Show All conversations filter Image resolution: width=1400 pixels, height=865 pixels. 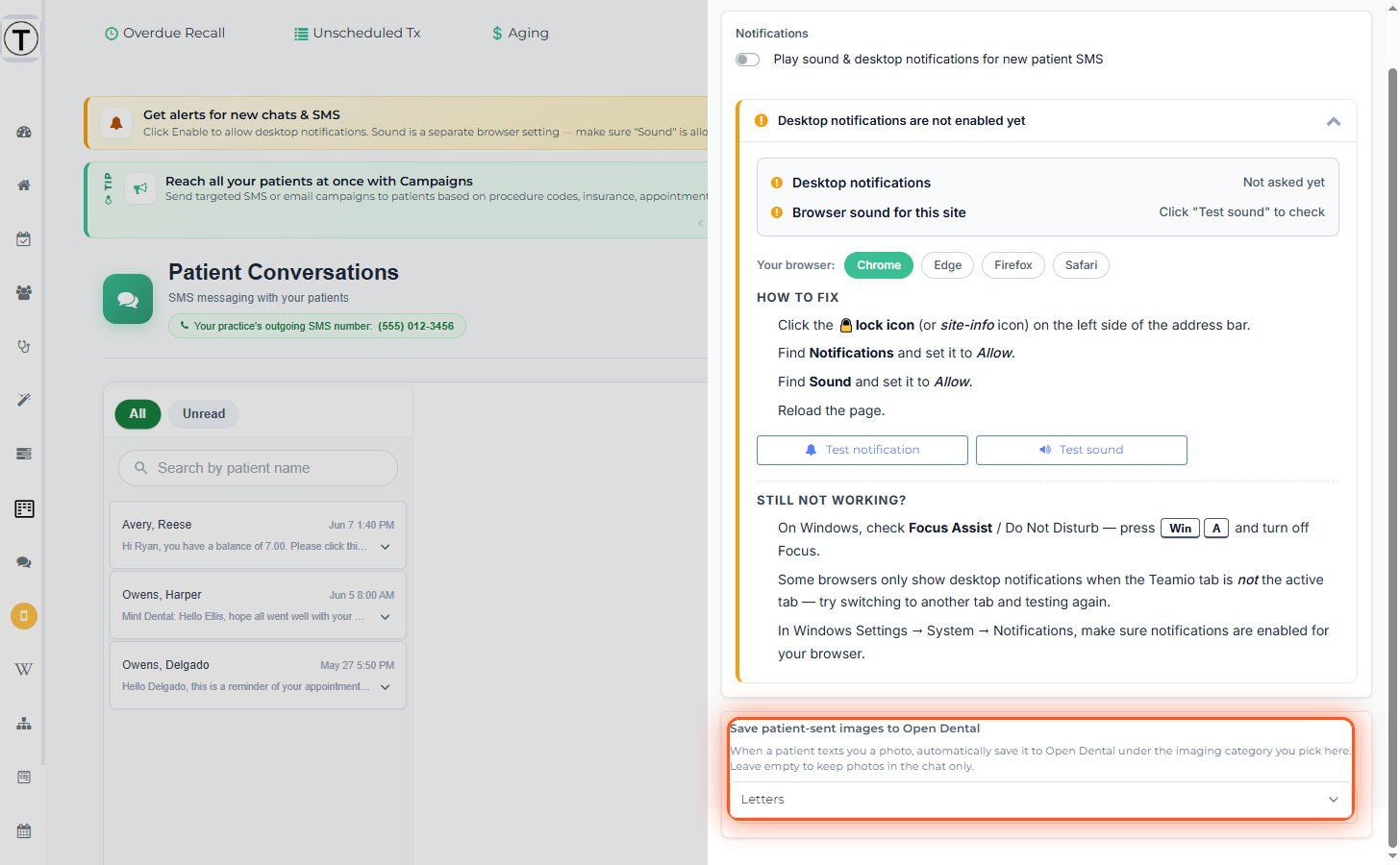[x=137, y=414]
